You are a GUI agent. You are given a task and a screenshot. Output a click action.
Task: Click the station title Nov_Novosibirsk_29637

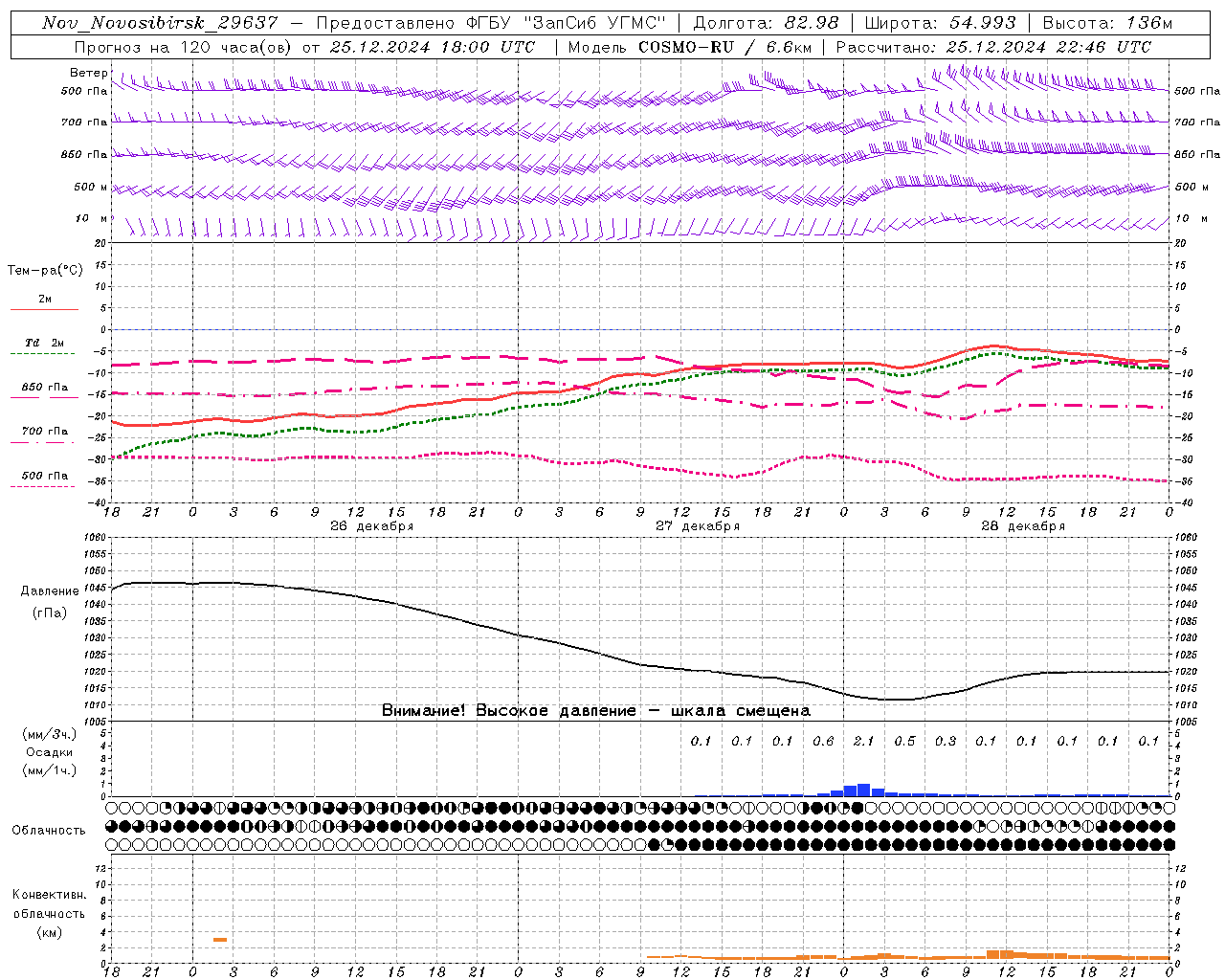click(x=160, y=23)
